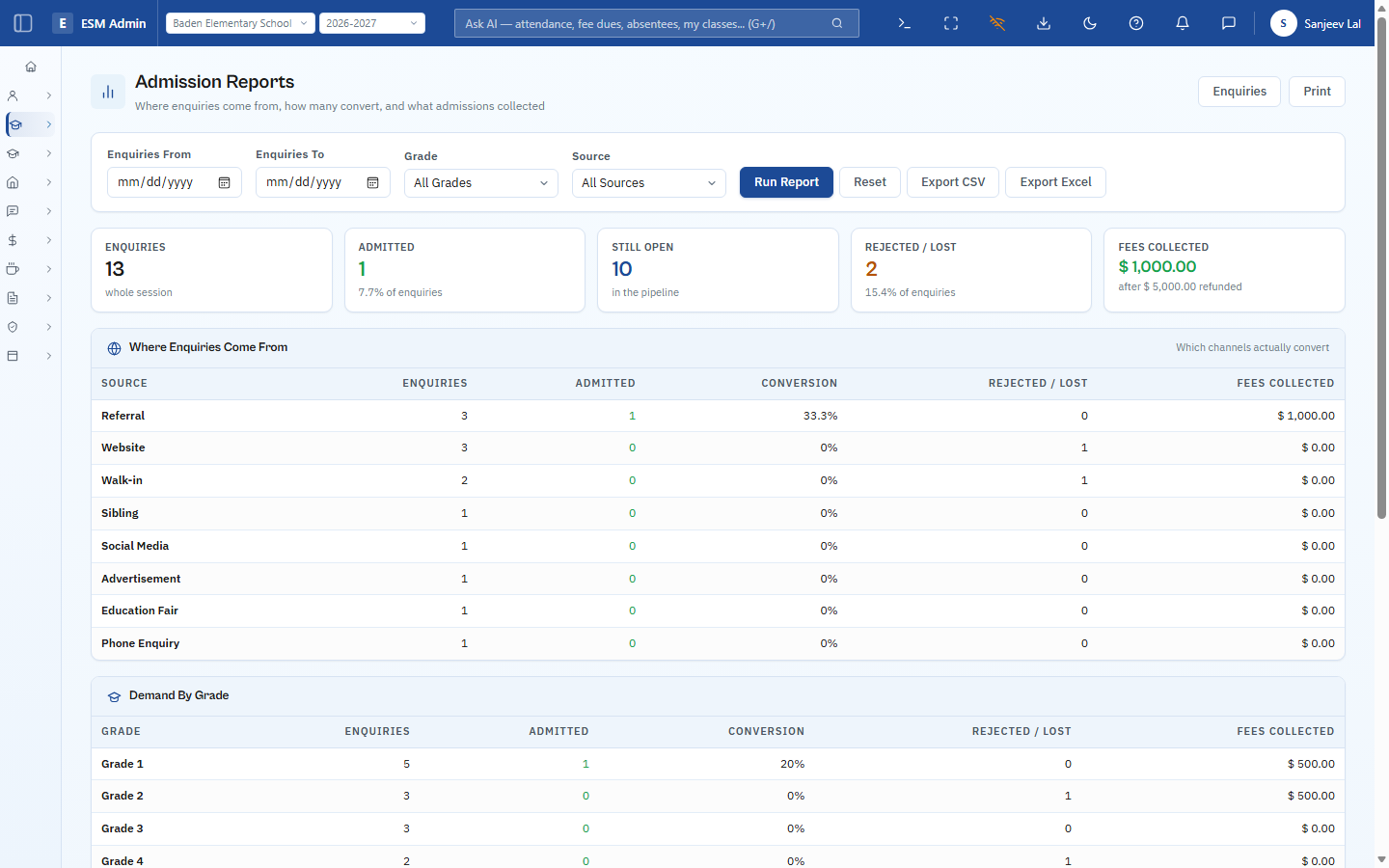Open the help question mark icon
Screen dimensions: 1389x868
(1136, 23)
